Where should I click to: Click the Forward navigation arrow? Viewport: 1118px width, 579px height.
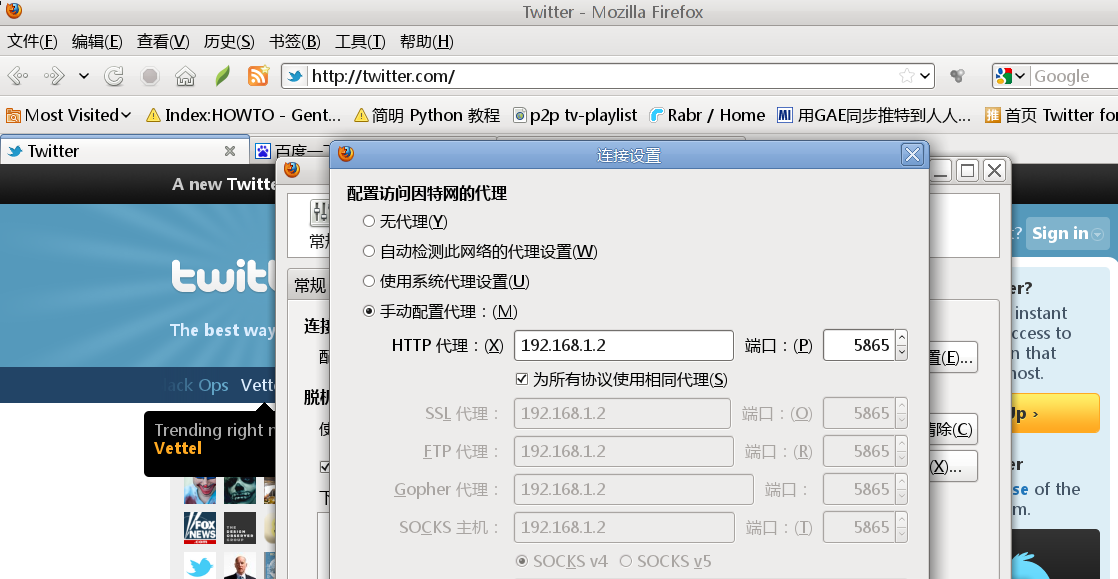53,76
